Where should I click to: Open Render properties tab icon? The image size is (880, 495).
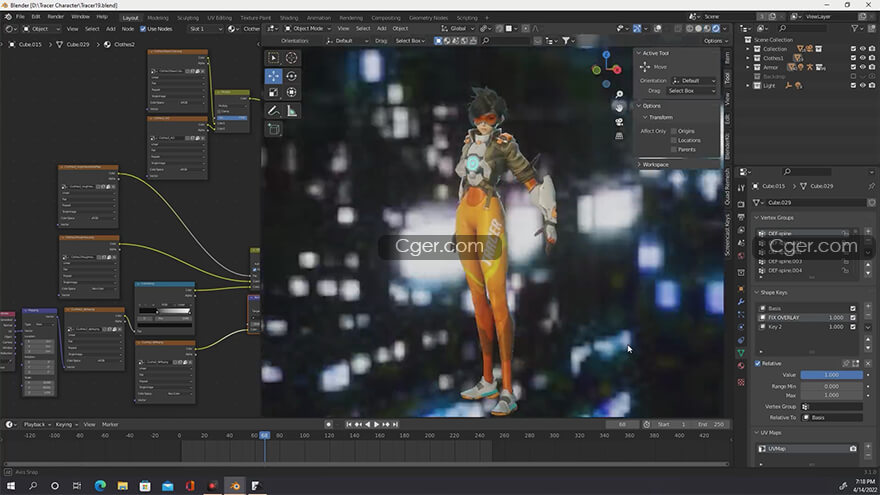[x=741, y=204]
